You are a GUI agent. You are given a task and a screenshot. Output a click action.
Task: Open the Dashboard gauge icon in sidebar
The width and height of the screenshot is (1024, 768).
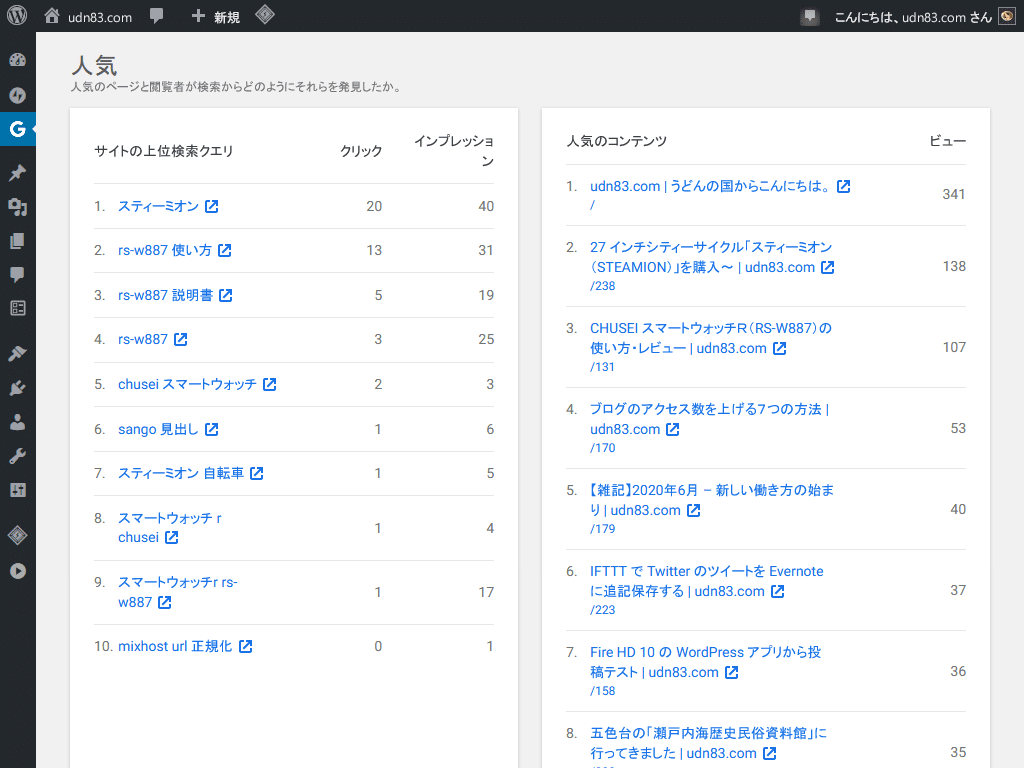(x=18, y=60)
